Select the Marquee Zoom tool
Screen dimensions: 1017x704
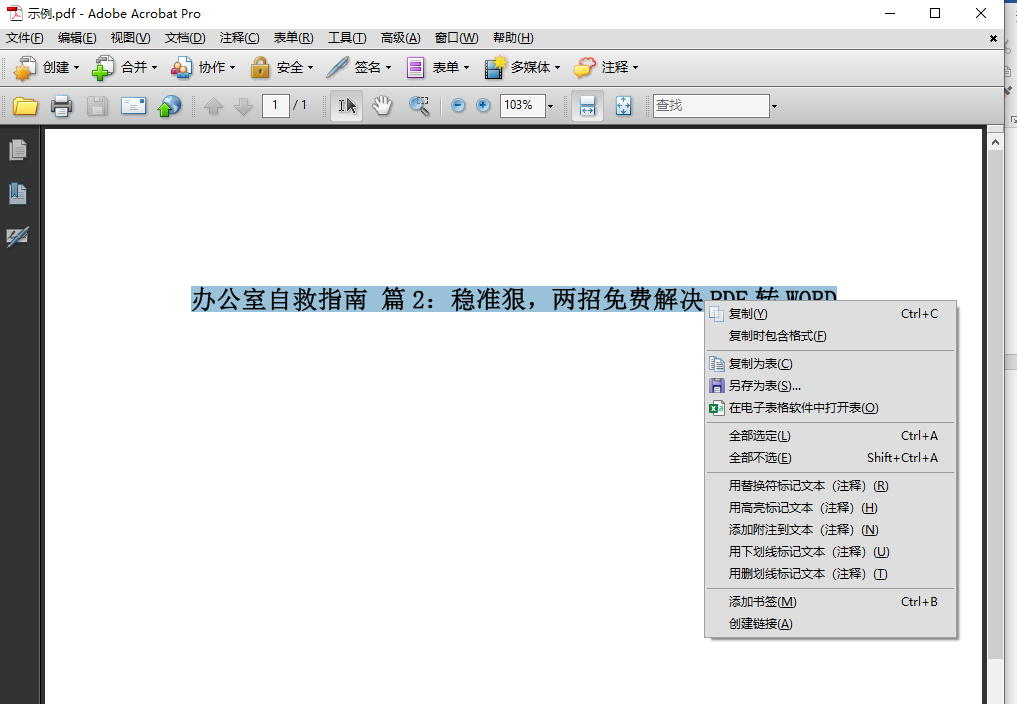tap(419, 106)
